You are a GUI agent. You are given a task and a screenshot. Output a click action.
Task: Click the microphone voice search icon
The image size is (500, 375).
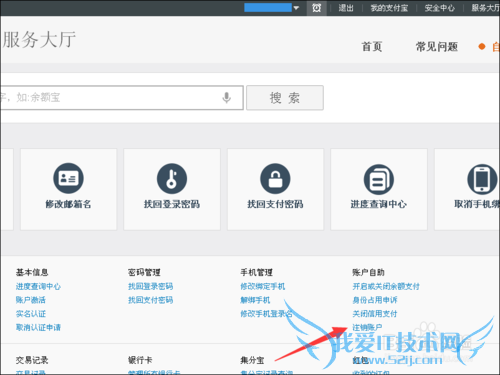[227, 98]
